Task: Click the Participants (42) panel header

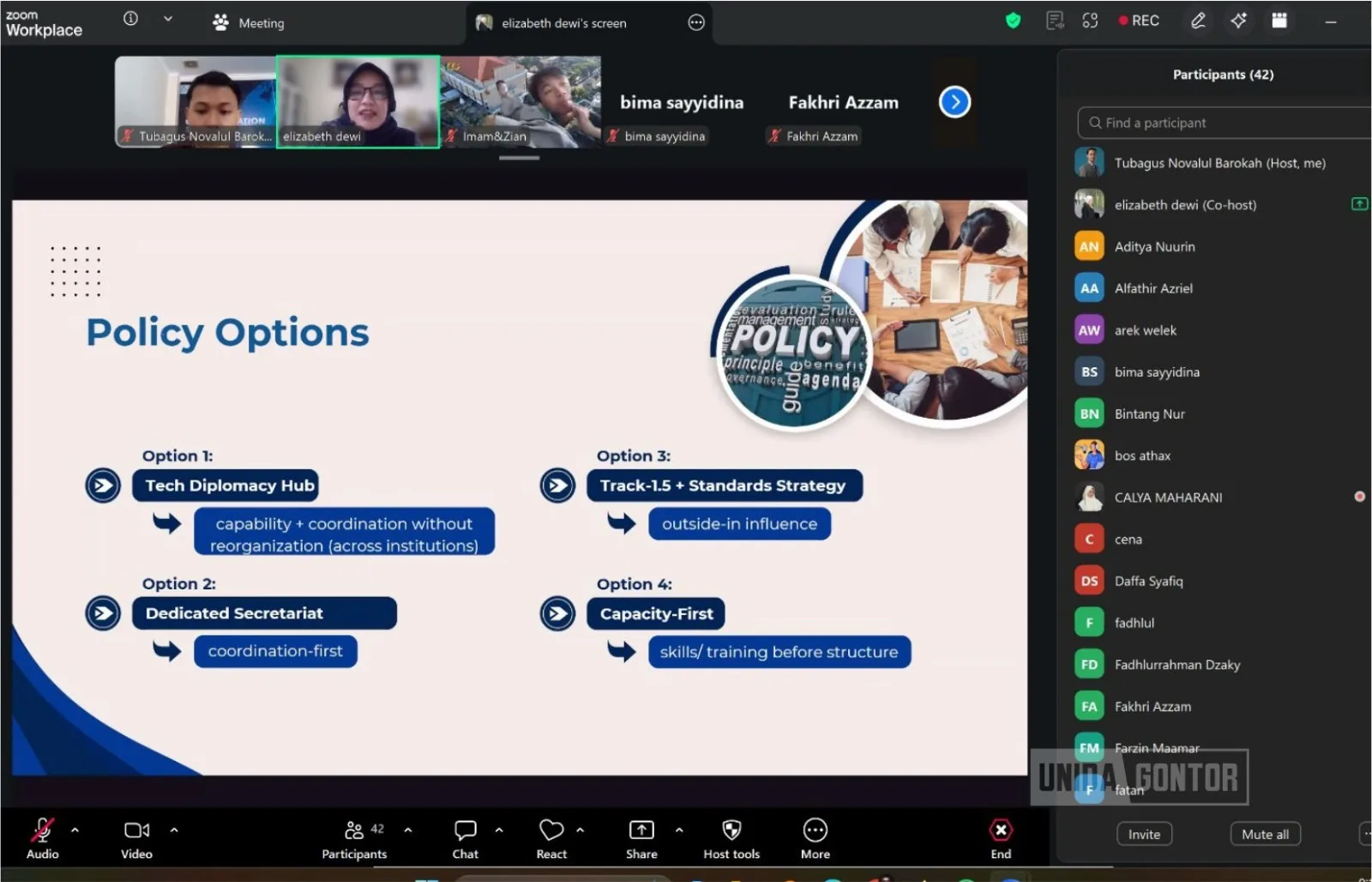Action: 1223,75
